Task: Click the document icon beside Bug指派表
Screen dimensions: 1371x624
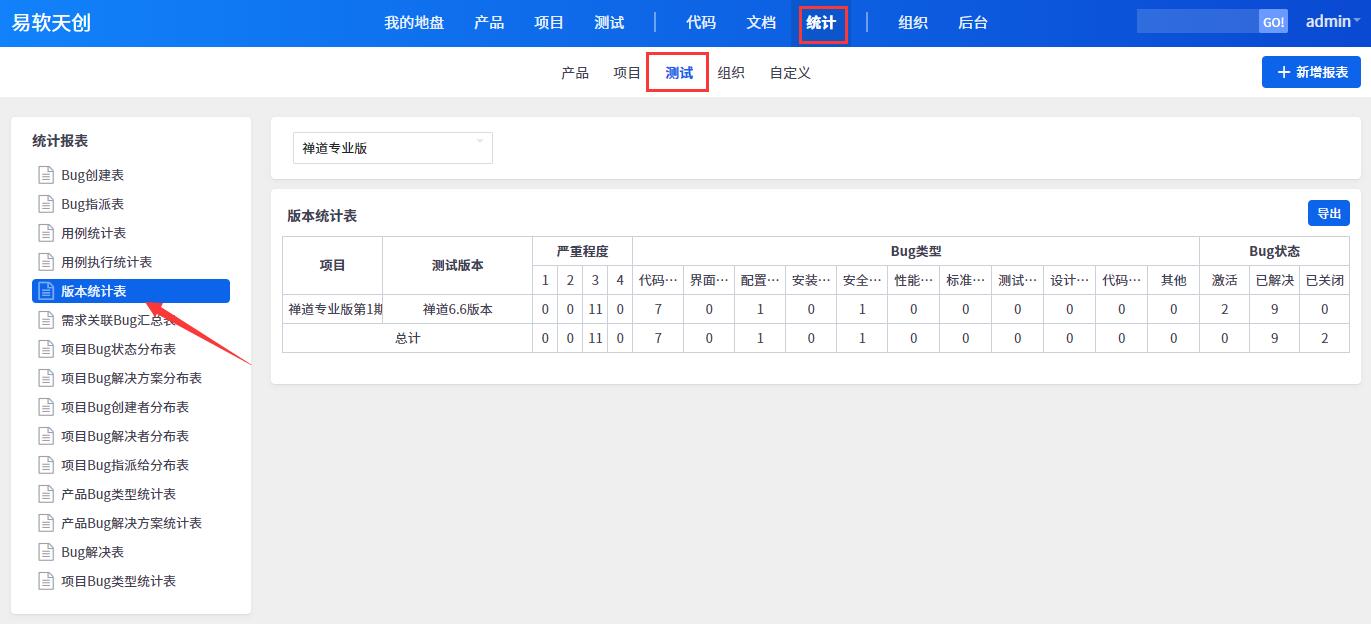Action: click(45, 204)
